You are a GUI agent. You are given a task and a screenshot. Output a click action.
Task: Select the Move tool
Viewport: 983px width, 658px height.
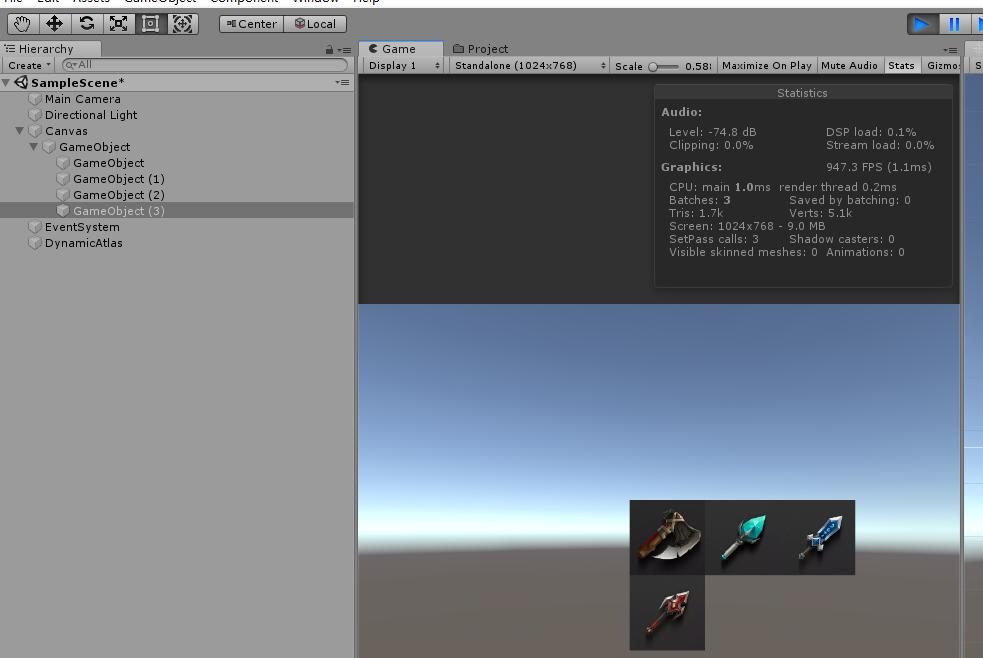click(x=54, y=23)
